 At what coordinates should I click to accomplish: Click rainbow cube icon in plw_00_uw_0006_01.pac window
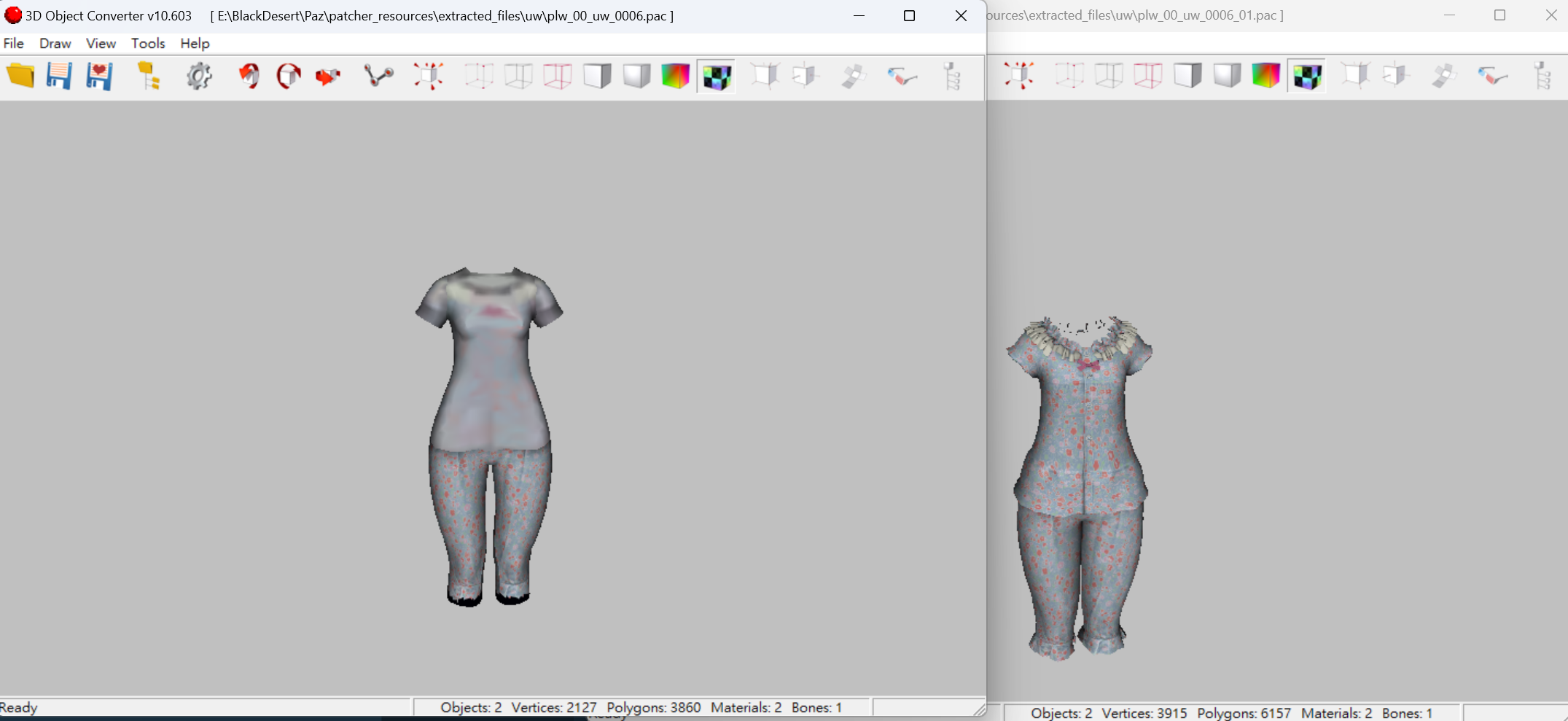1266,76
